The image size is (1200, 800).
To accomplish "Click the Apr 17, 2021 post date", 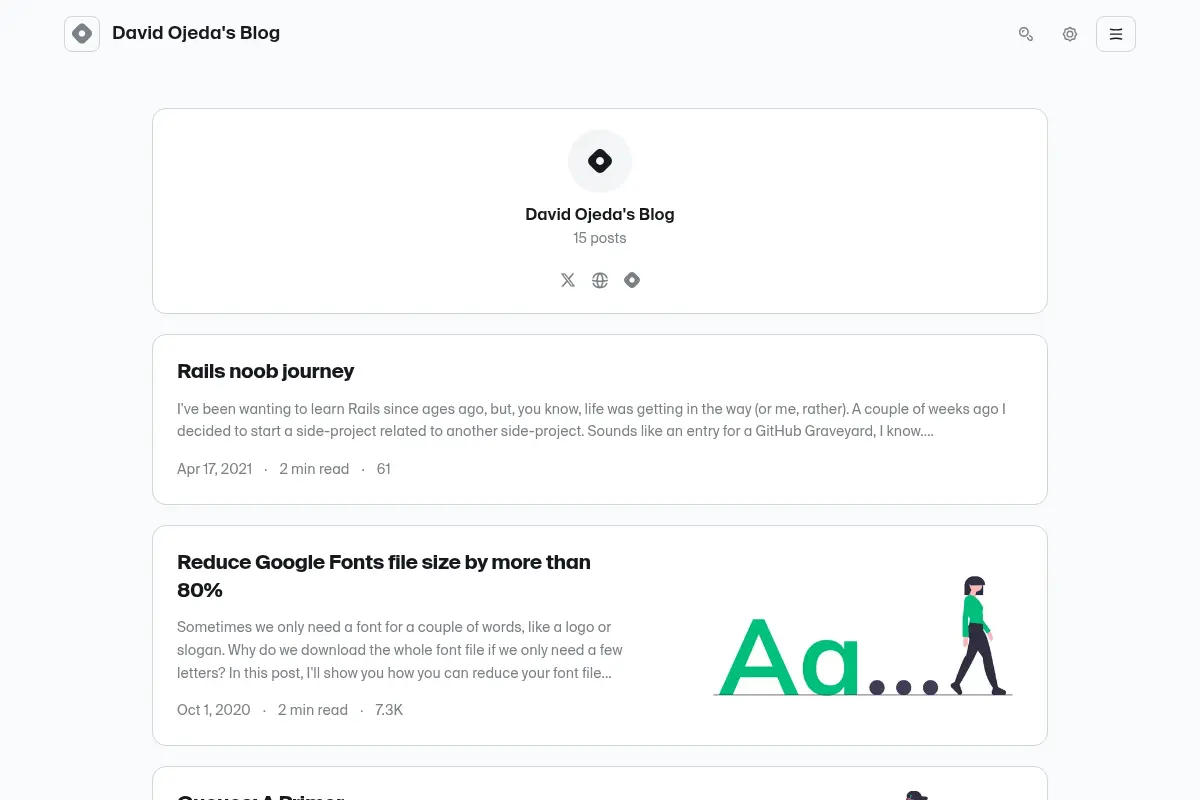I will pos(214,468).
